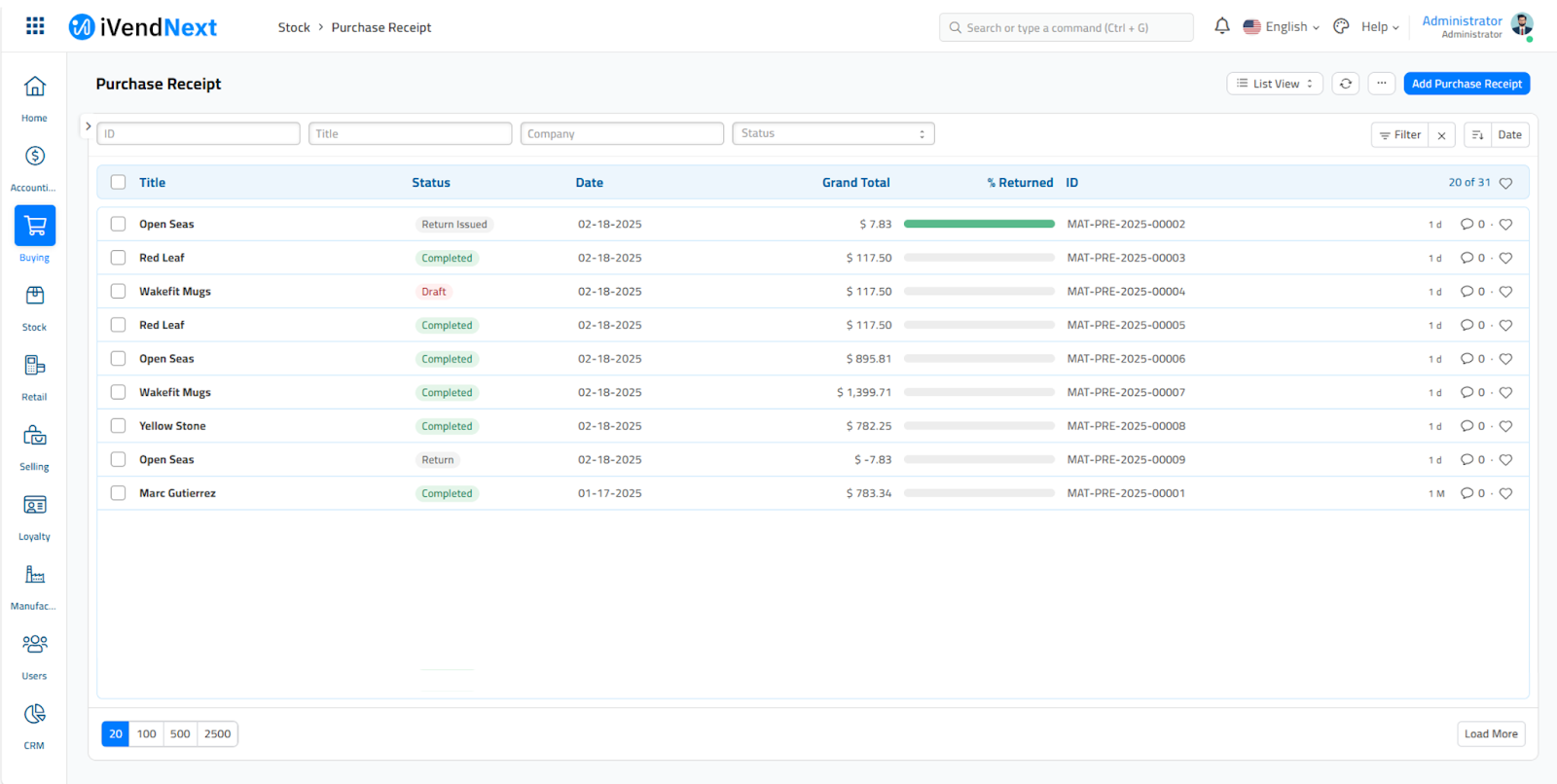Open the Help menu

pos(1379,27)
